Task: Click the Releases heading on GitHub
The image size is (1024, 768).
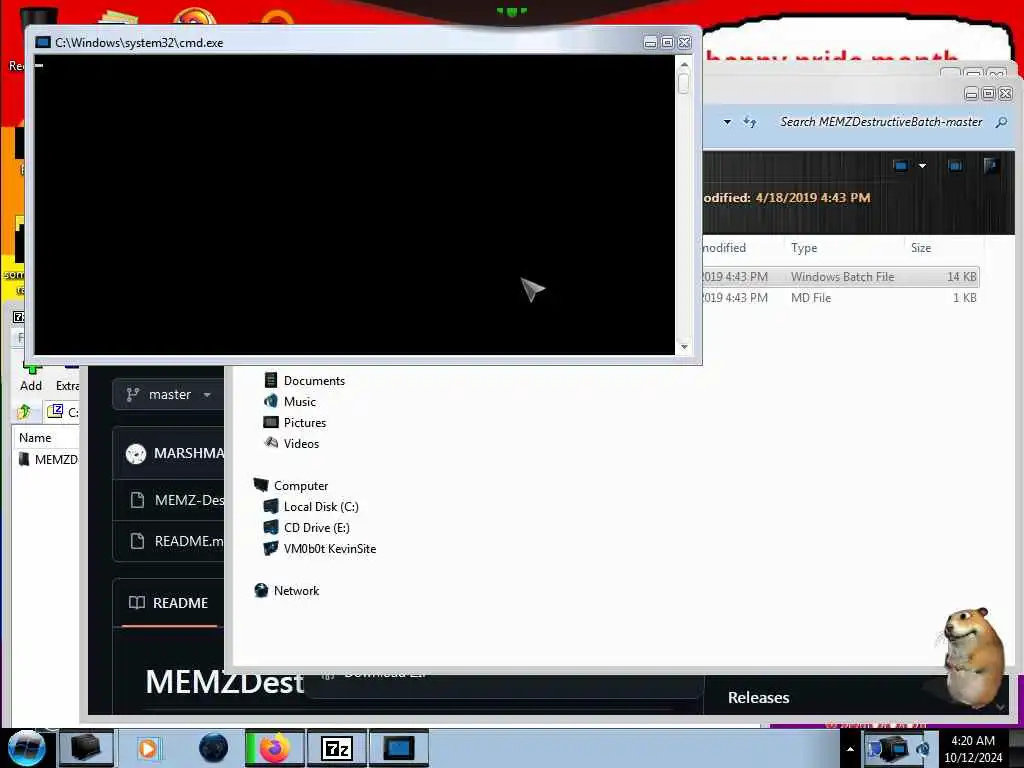Action: click(758, 697)
